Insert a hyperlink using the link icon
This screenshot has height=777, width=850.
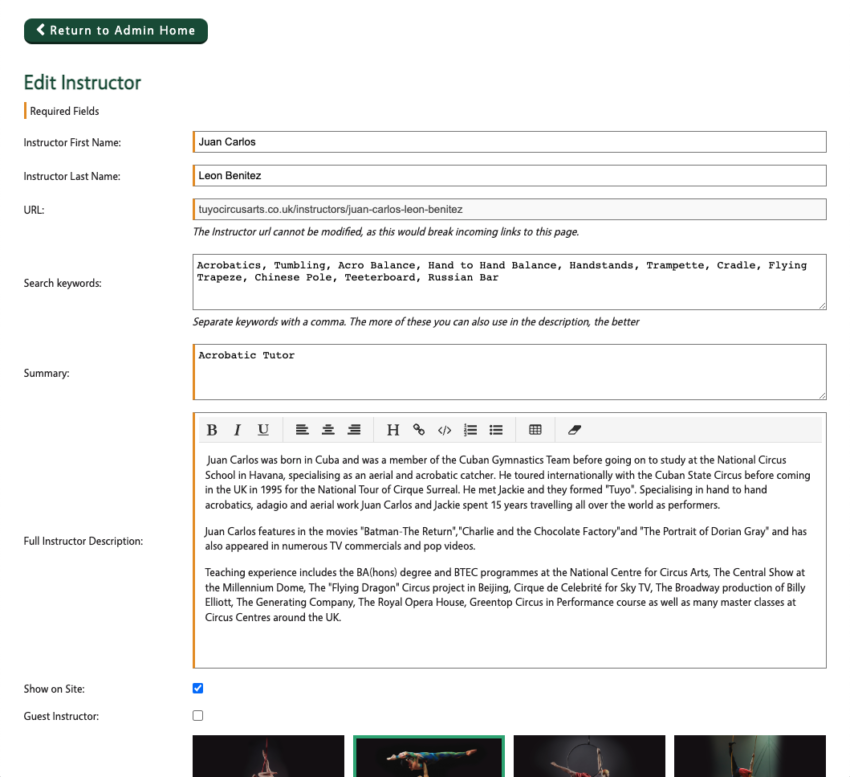point(418,430)
